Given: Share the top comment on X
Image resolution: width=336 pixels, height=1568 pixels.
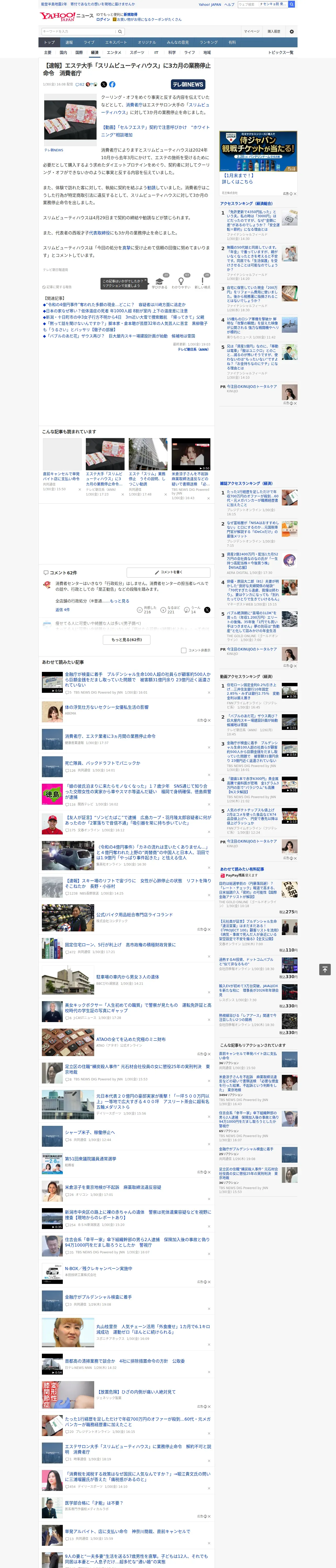Looking at the screenshot, I should click(x=207, y=609).
